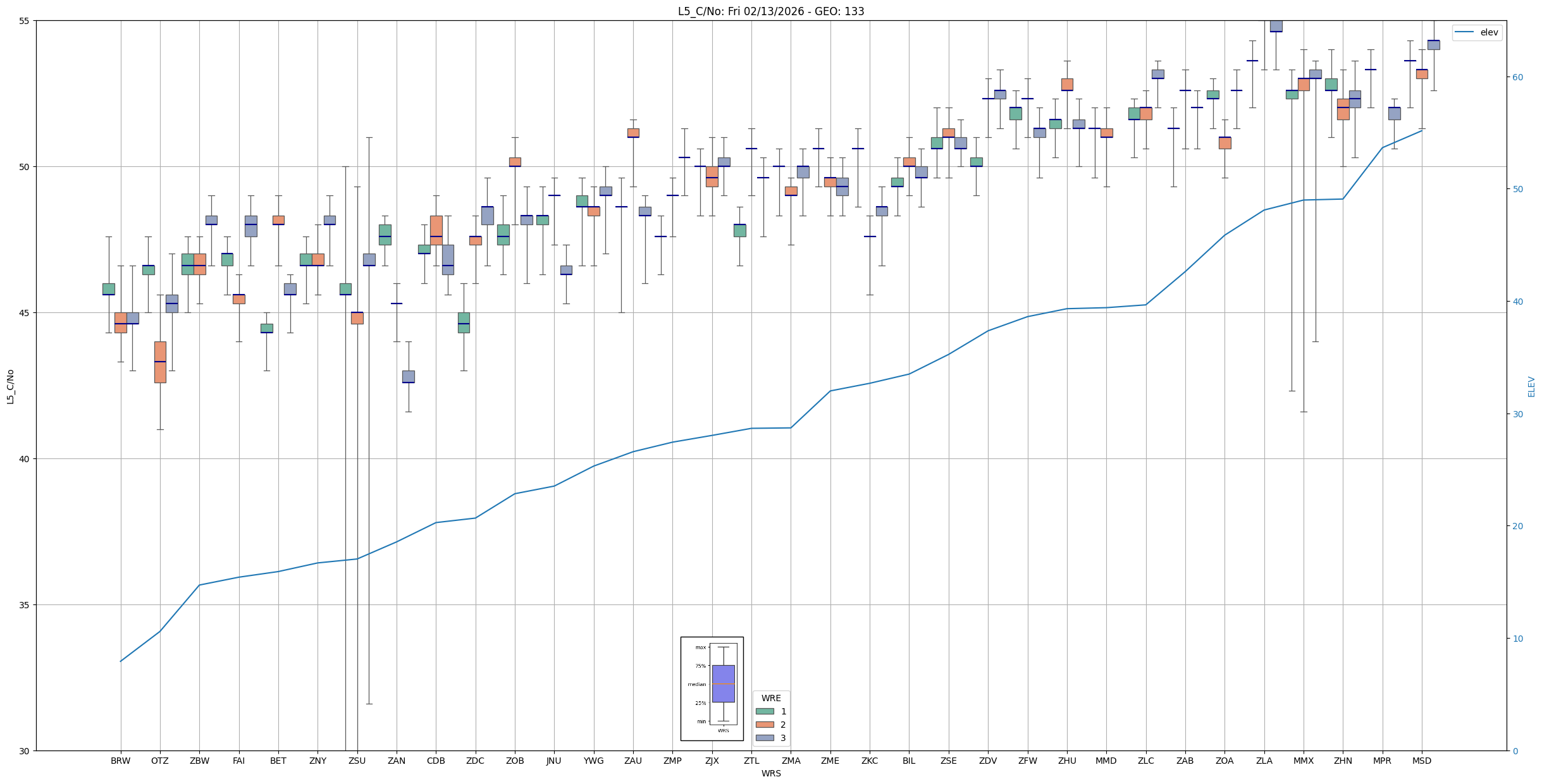
Task: Click the boxplot key inset diagram
Action: coord(712,688)
